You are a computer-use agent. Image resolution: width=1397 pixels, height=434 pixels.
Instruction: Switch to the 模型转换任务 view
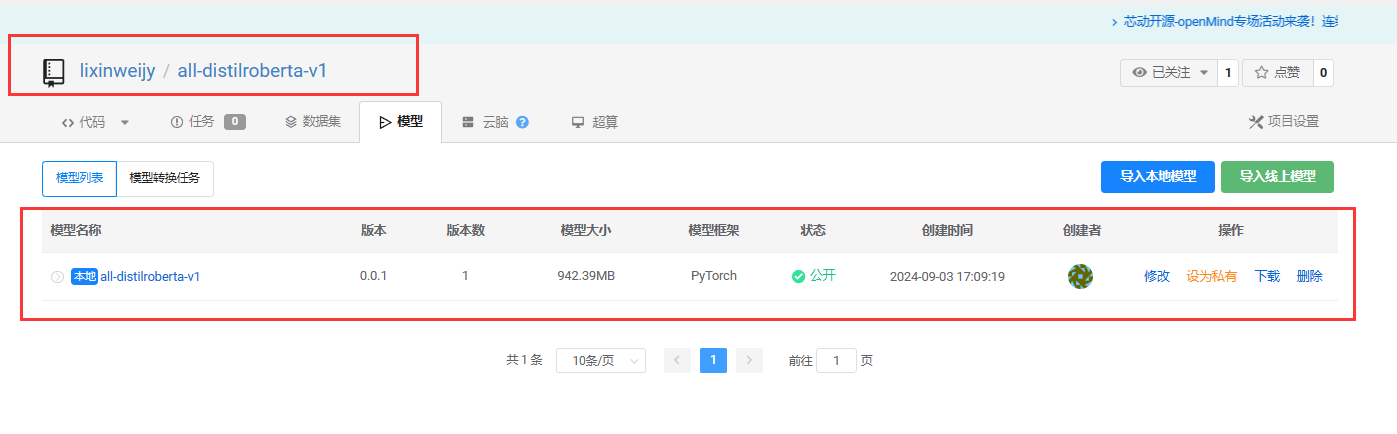pos(165,178)
